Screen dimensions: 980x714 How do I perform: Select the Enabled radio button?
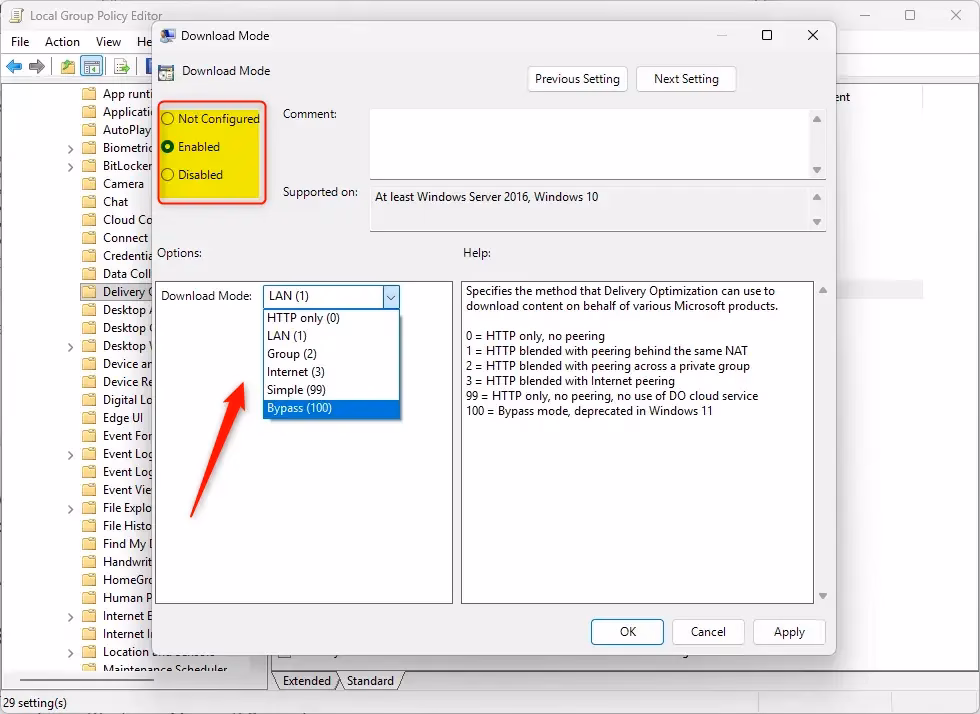click(x=167, y=146)
